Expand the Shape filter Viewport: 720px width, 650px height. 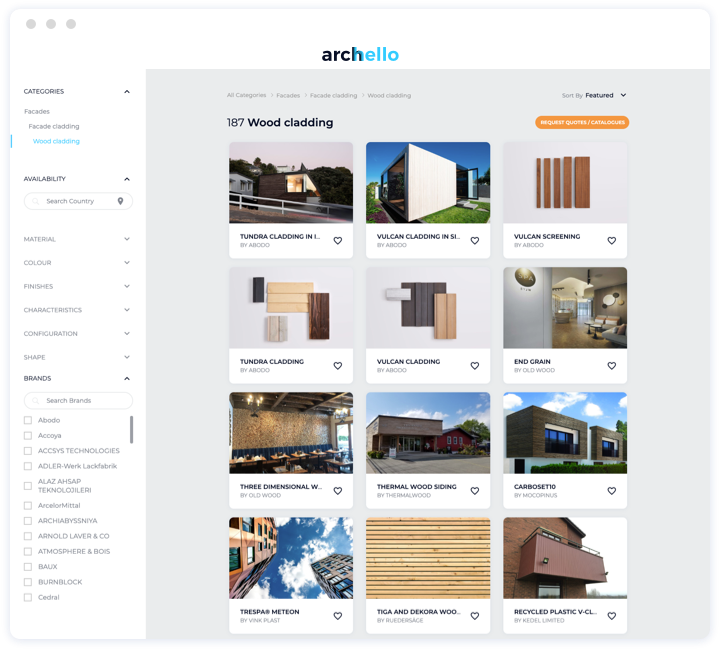tap(127, 357)
